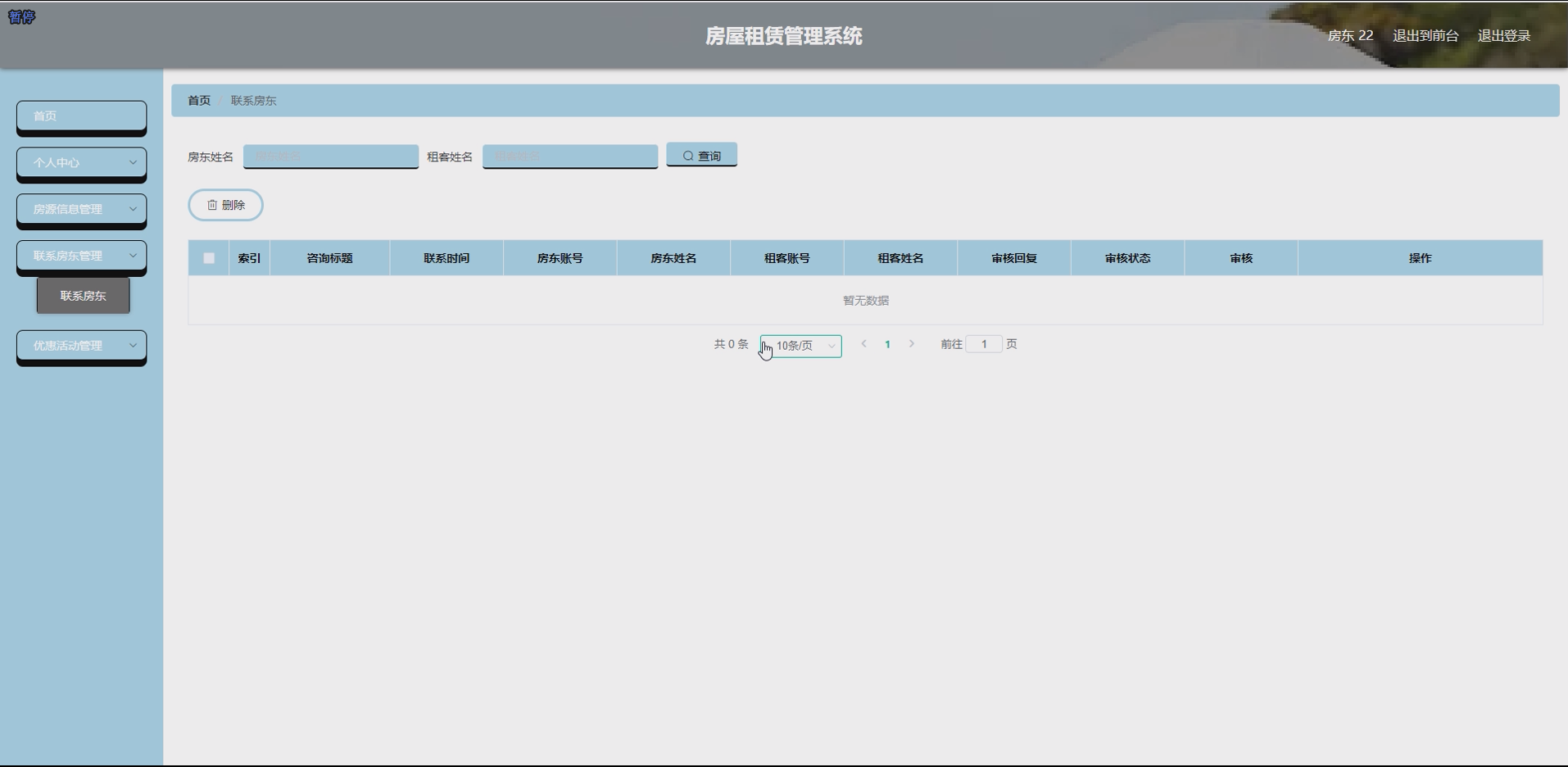Click the 咨询标题 column header
1568x767 pixels.
[330, 258]
